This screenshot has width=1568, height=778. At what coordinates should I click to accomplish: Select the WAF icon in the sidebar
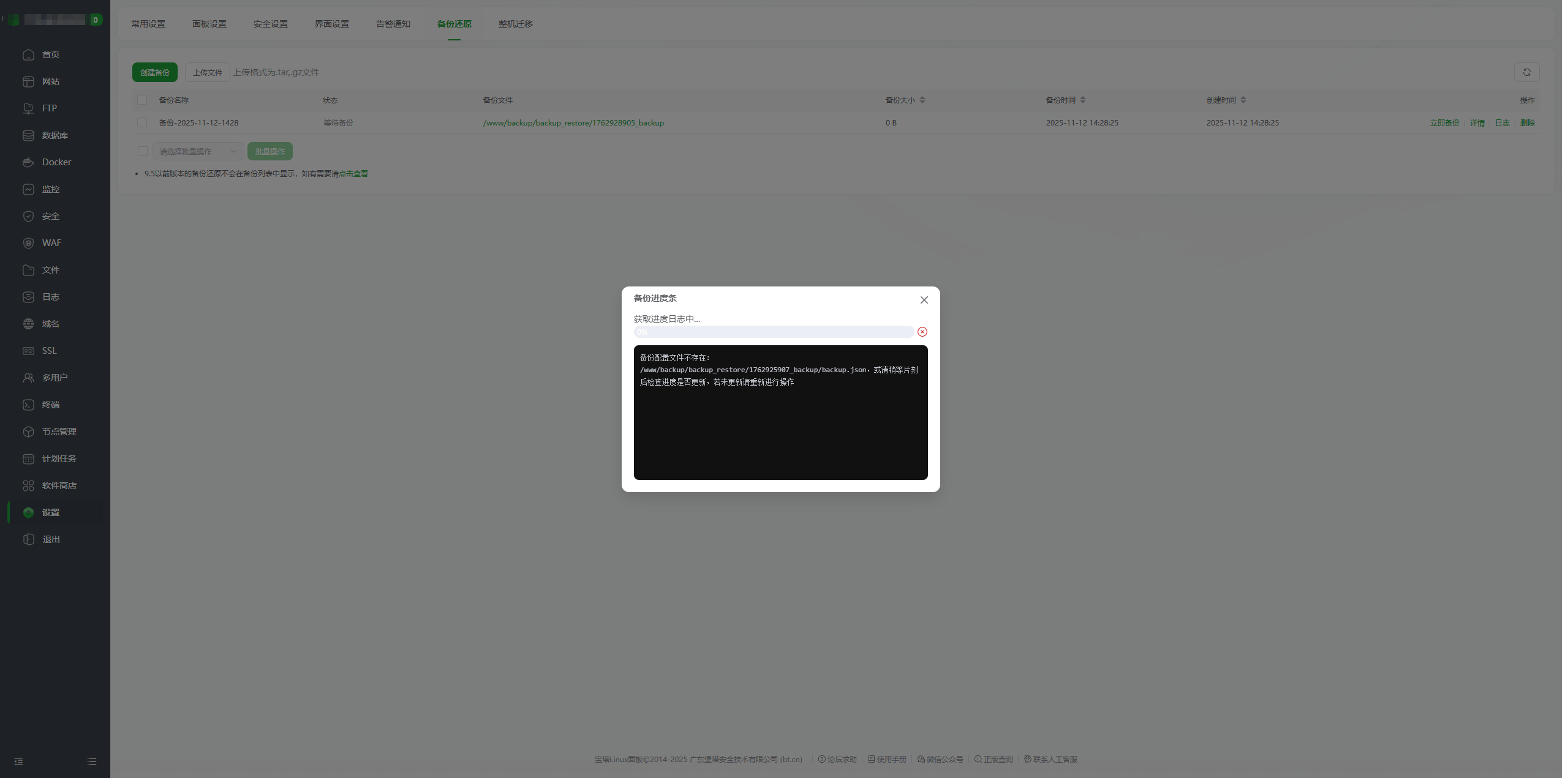click(29, 242)
